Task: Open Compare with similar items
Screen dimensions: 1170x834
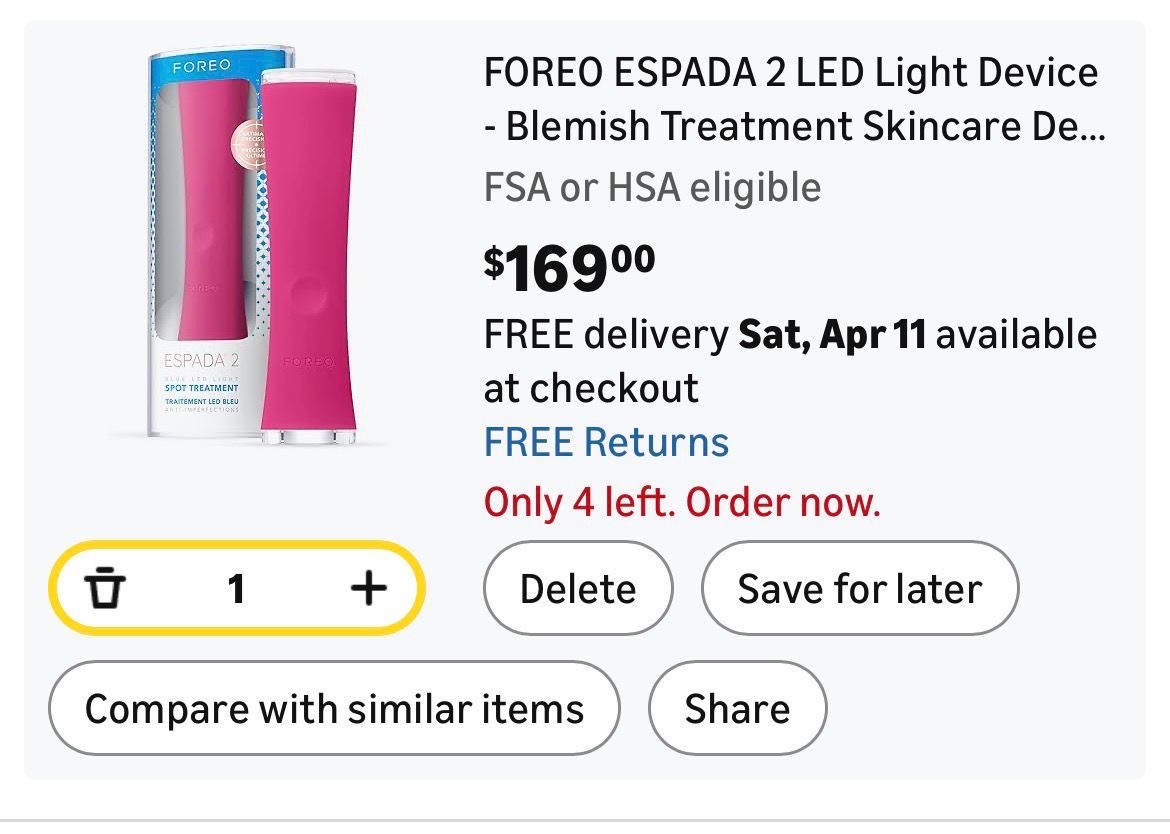Action: (x=334, y=709)
